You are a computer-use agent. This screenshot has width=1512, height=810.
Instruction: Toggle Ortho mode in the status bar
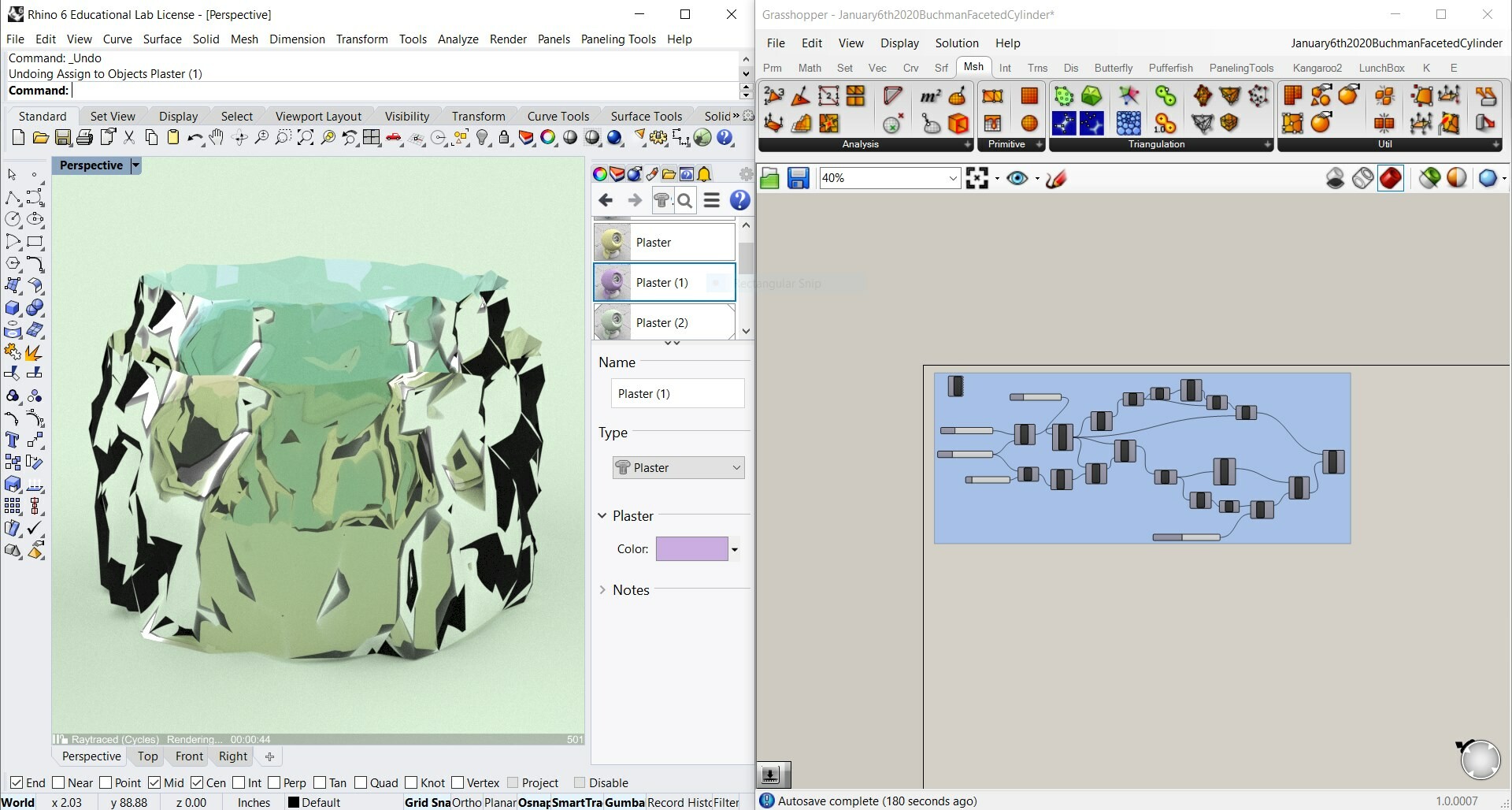point(466,802)
